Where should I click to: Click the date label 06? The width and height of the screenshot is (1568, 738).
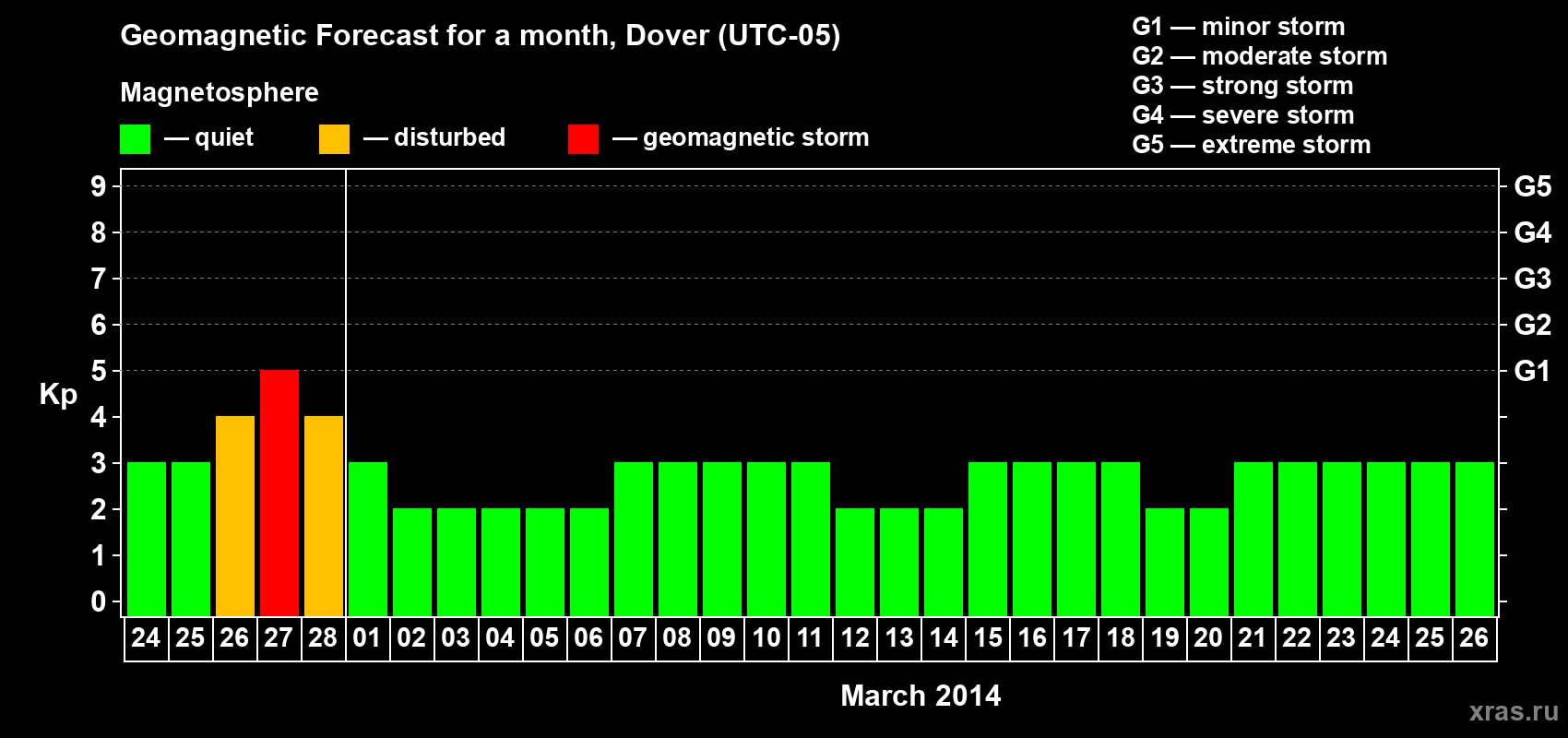click(x=588, y=638)
